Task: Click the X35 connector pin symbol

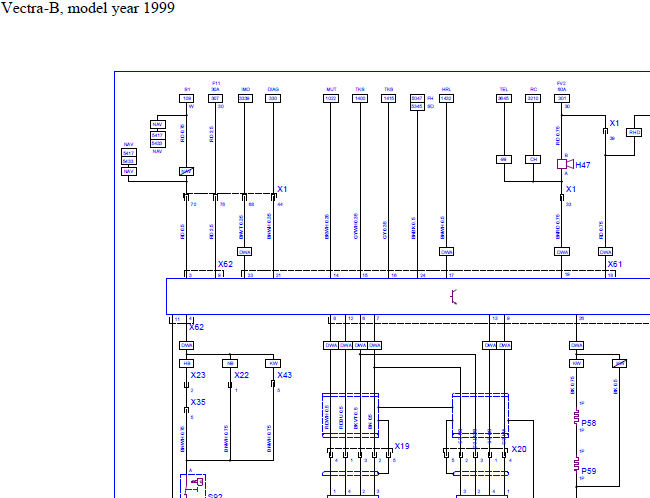Action: 186,411
